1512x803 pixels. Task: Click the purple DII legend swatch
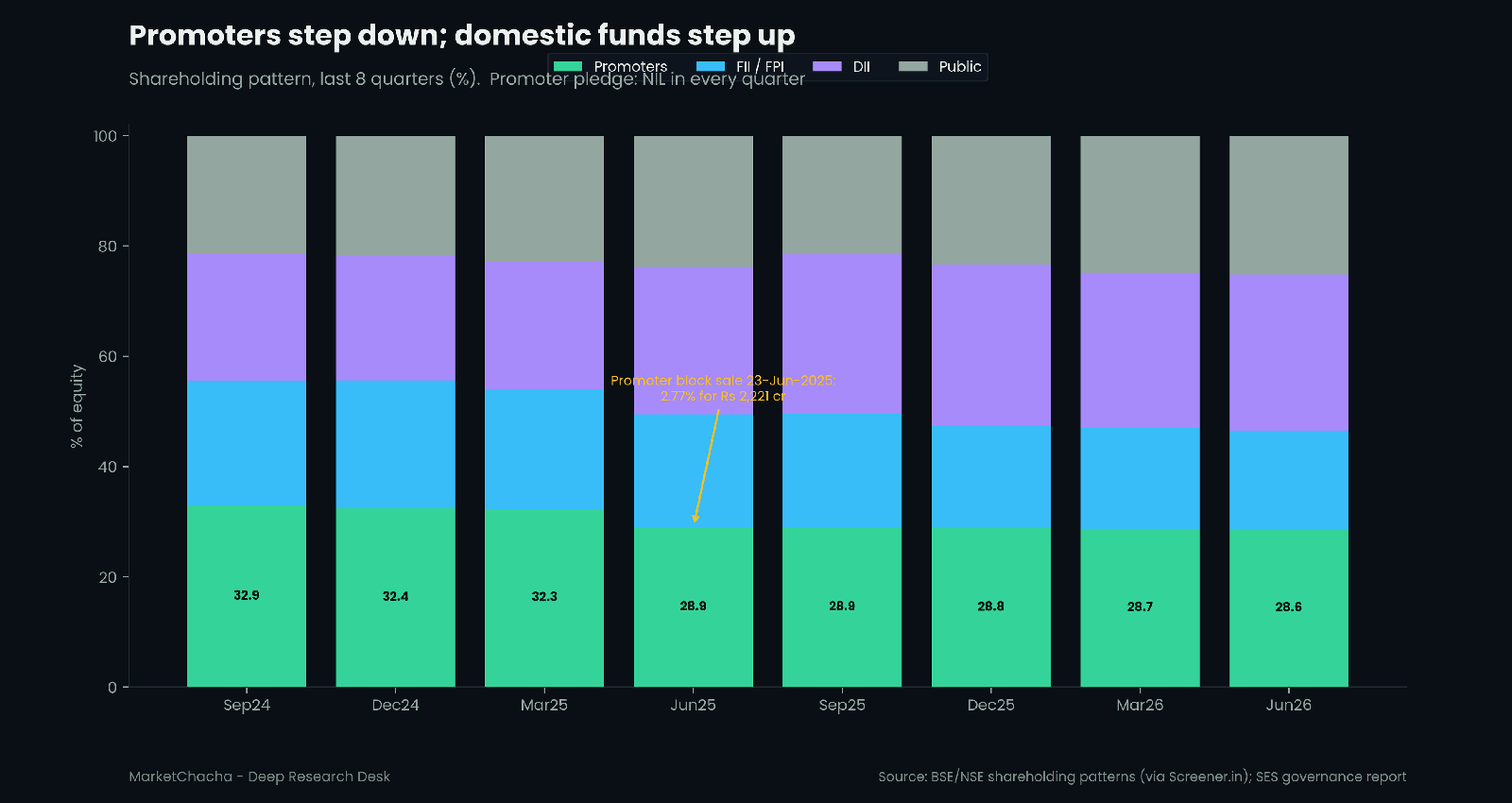pos(827,66)
